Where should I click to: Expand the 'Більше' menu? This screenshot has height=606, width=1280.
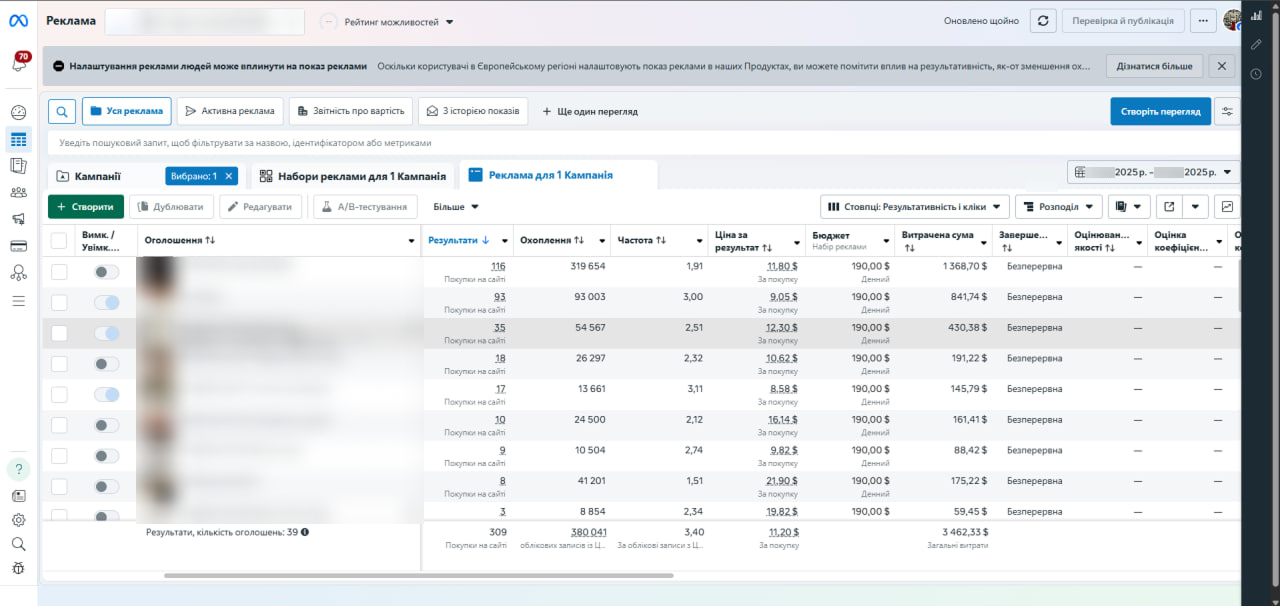pyautogui.click(x=455, y=207)
